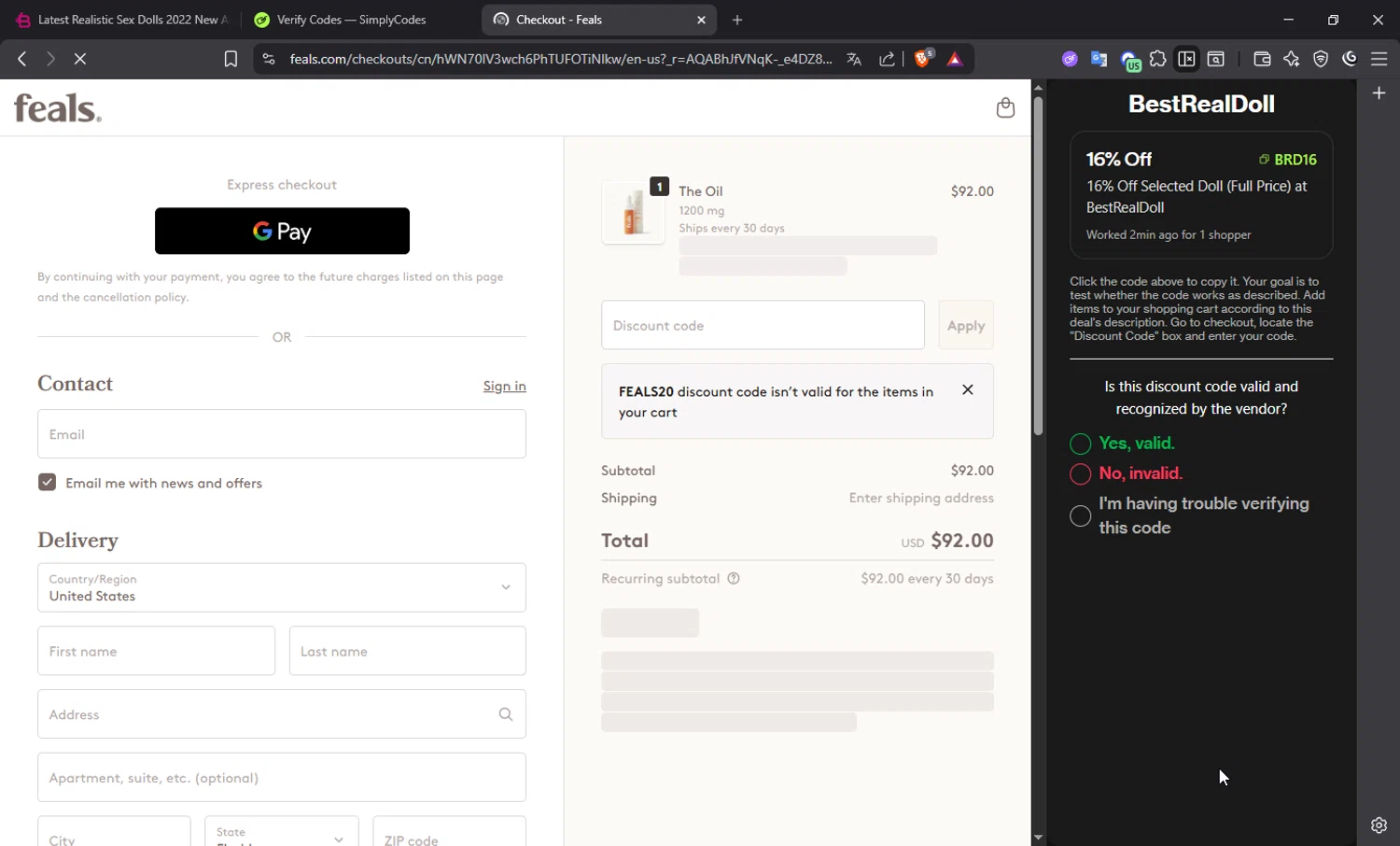The height and width of the screenshot is (846, 1400).
Task: Click the scrollbar down arrow
Action: [1038, 838]
